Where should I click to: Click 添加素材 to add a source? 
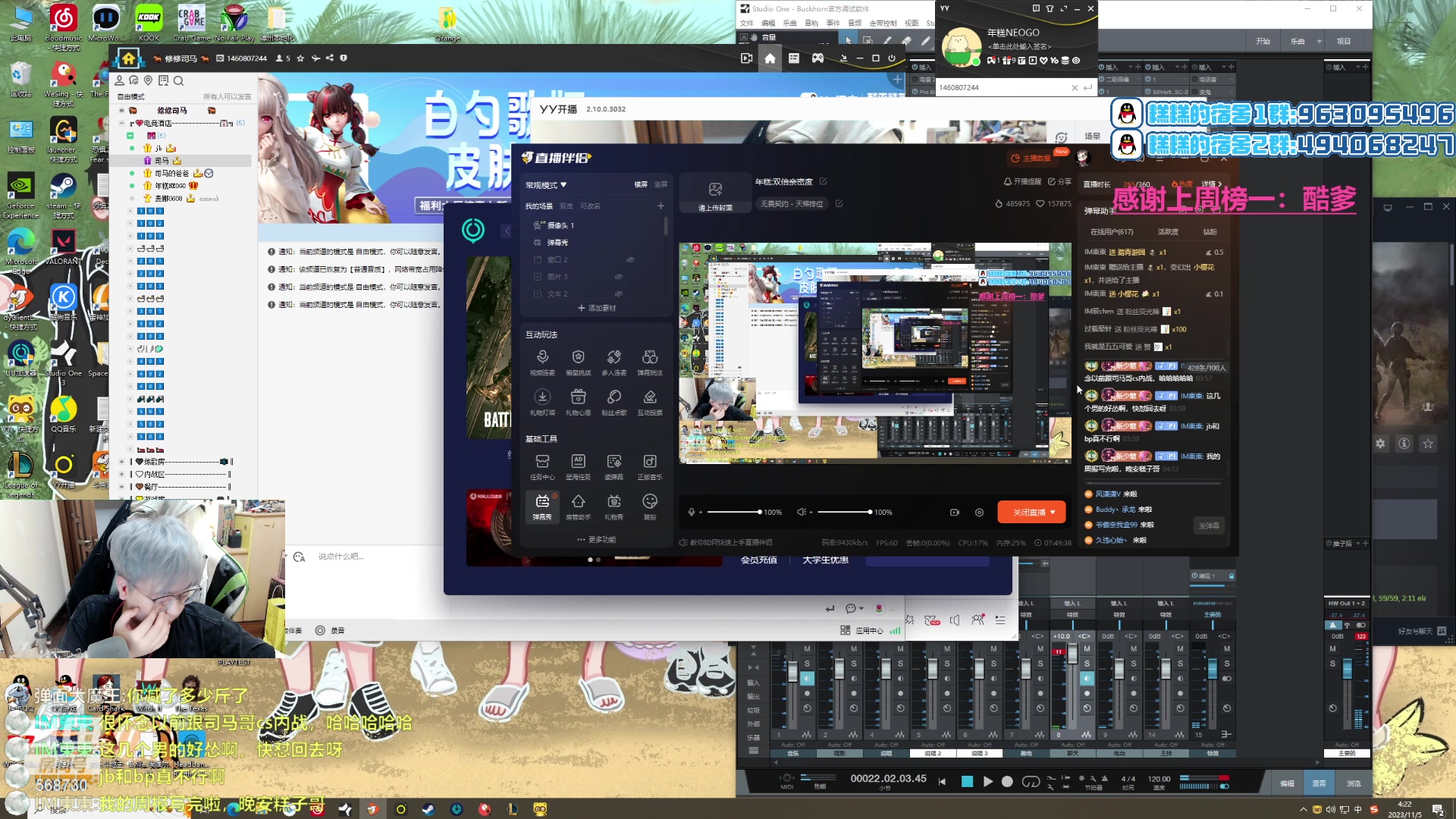[x=597, y=309]
